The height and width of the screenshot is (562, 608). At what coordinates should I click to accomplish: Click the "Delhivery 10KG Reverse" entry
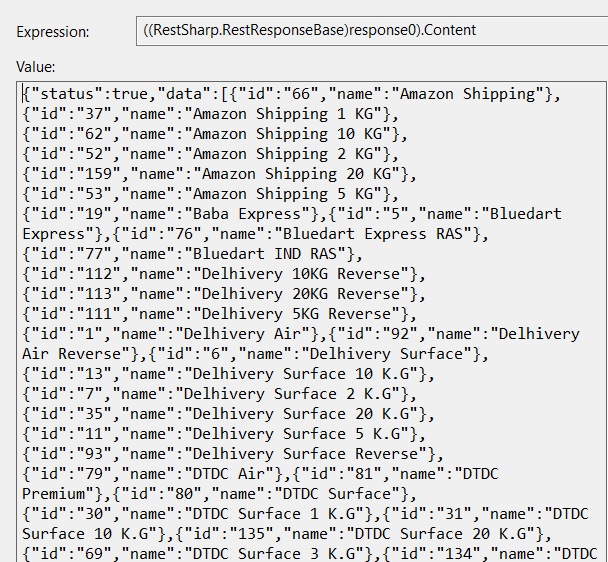tap(224, 274)
